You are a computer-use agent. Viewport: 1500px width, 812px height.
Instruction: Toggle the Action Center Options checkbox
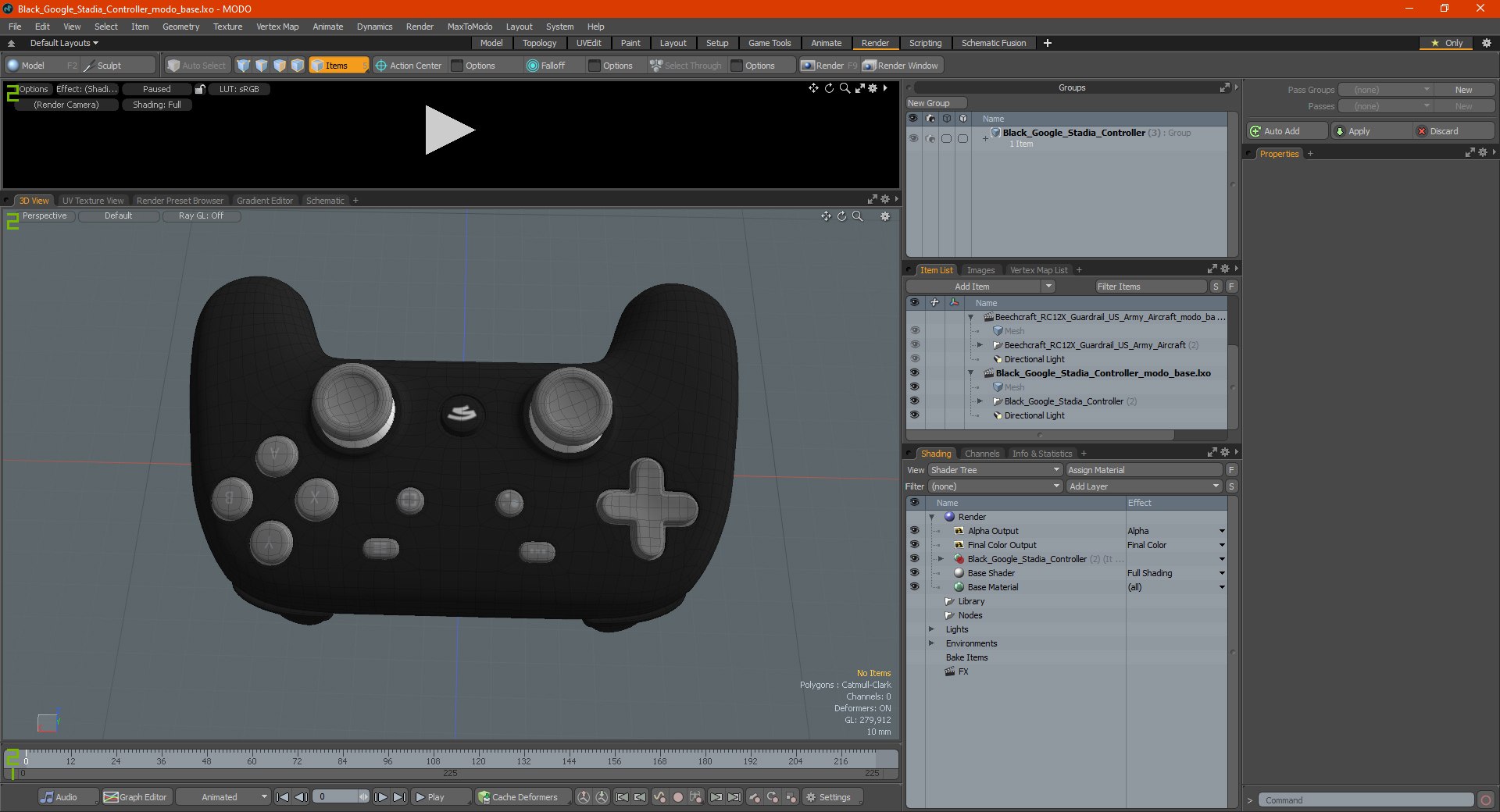(x=458, y=66)
